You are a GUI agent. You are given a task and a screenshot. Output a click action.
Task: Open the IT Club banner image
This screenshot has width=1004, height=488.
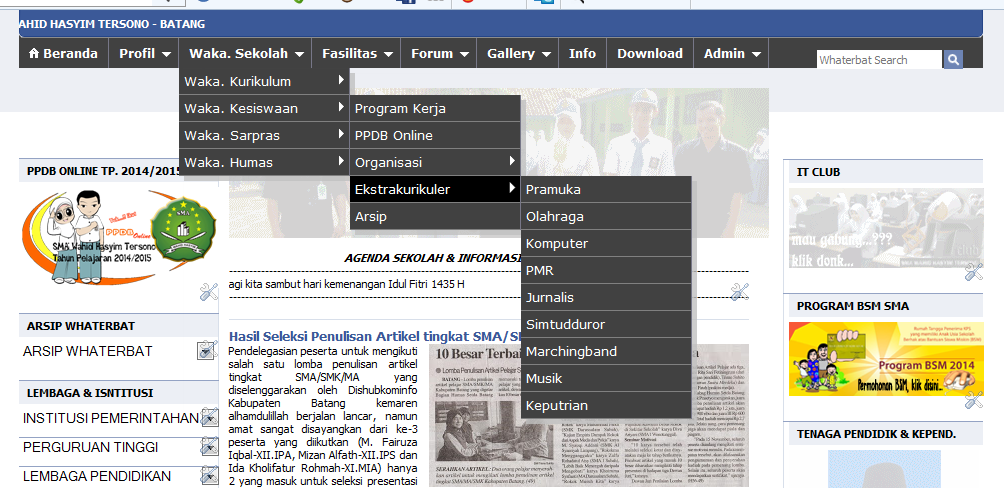(x=886, y=227)
